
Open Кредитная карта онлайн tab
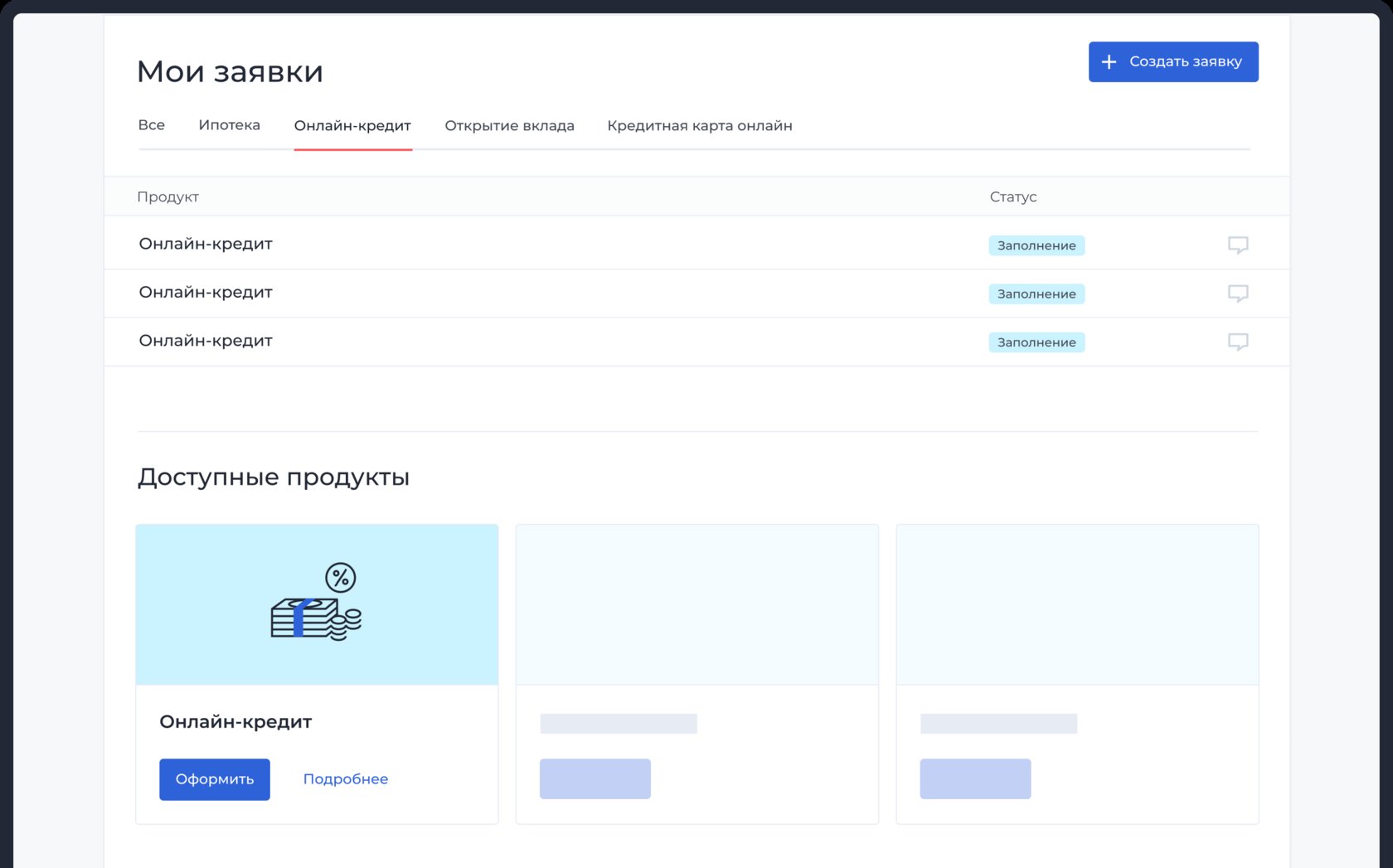pos(699,126)
